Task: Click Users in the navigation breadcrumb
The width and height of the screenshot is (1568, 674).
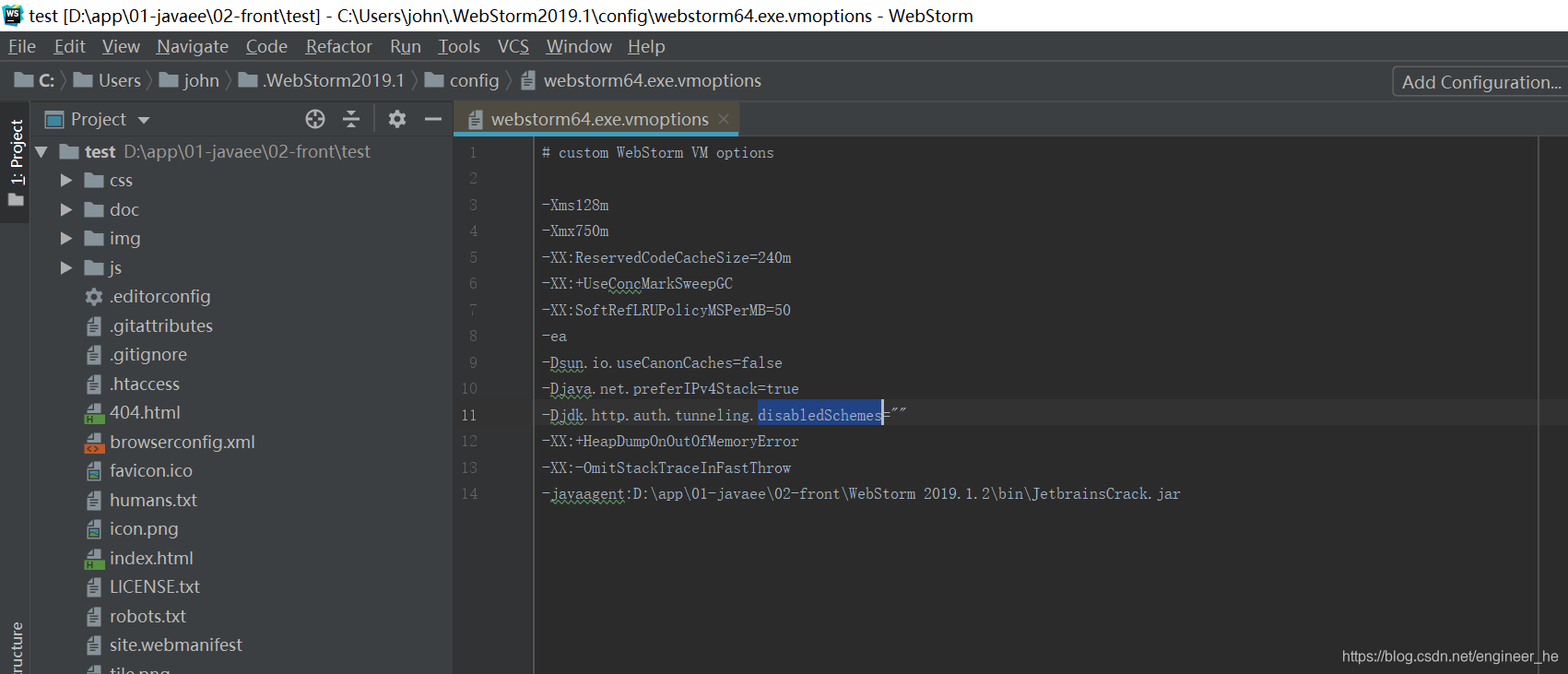Action: coord(108,81)
